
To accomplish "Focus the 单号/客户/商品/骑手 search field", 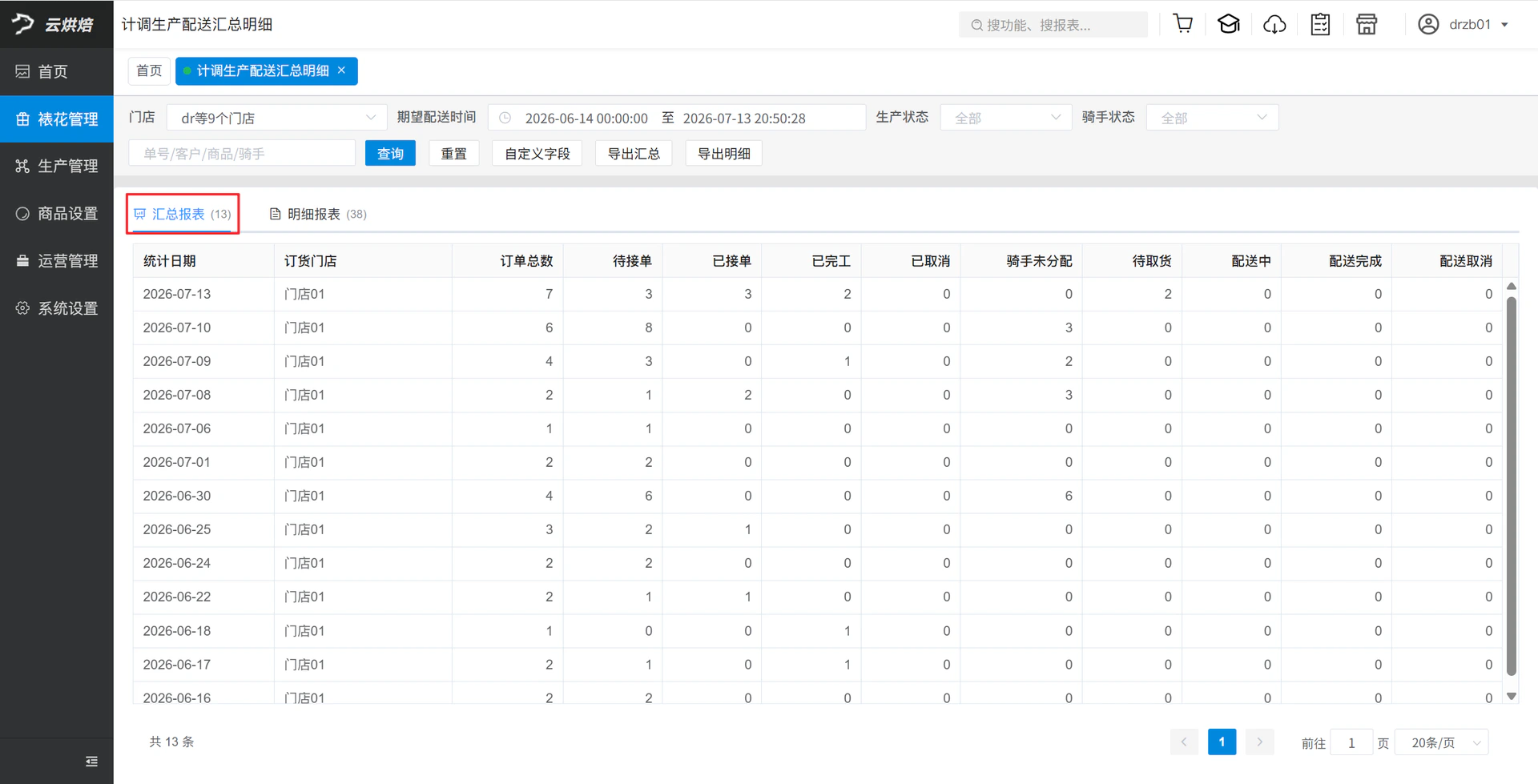I will click(242, 153).
